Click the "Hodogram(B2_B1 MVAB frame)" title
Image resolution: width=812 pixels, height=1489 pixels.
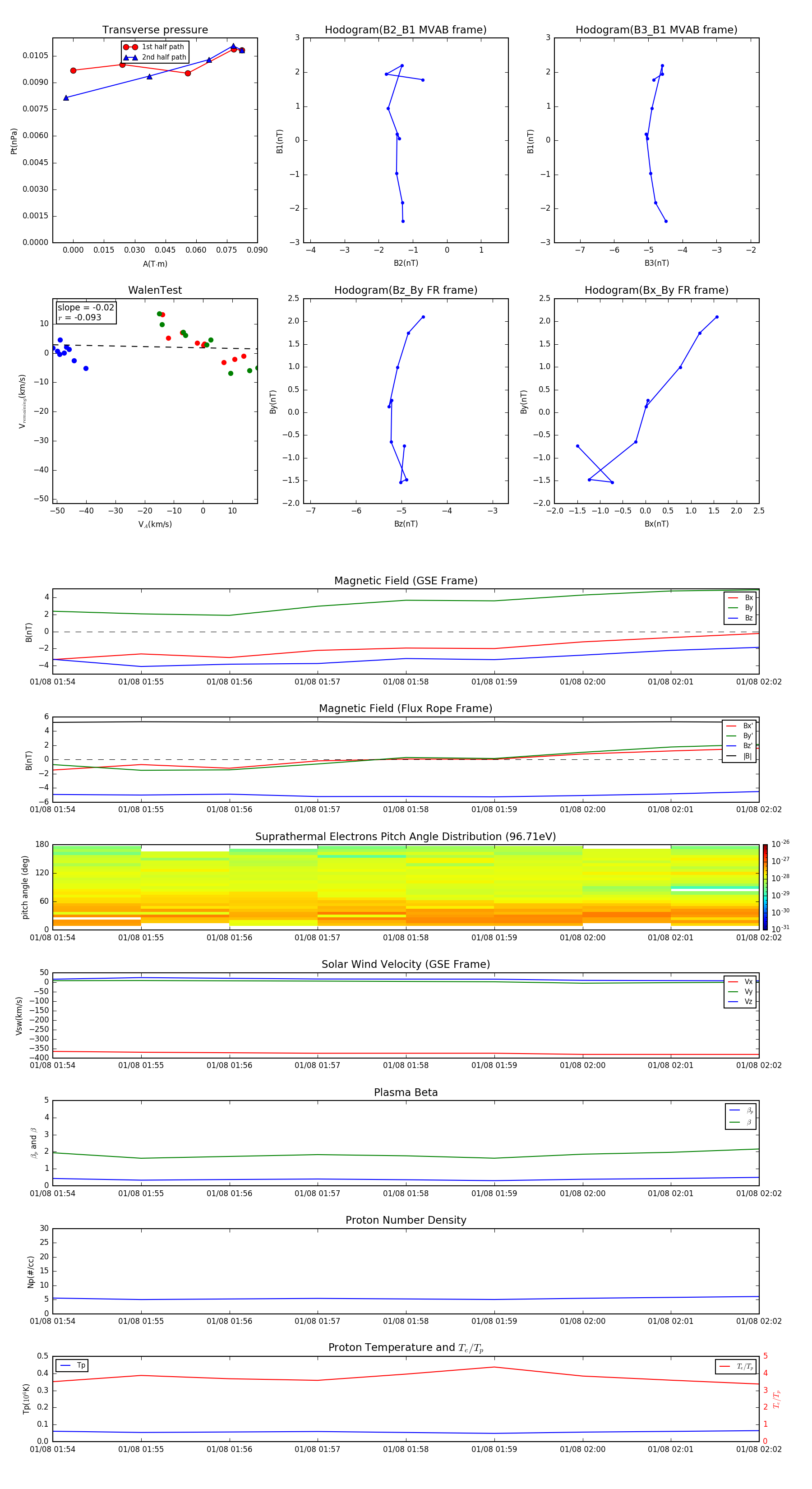[x=405, y=30]
